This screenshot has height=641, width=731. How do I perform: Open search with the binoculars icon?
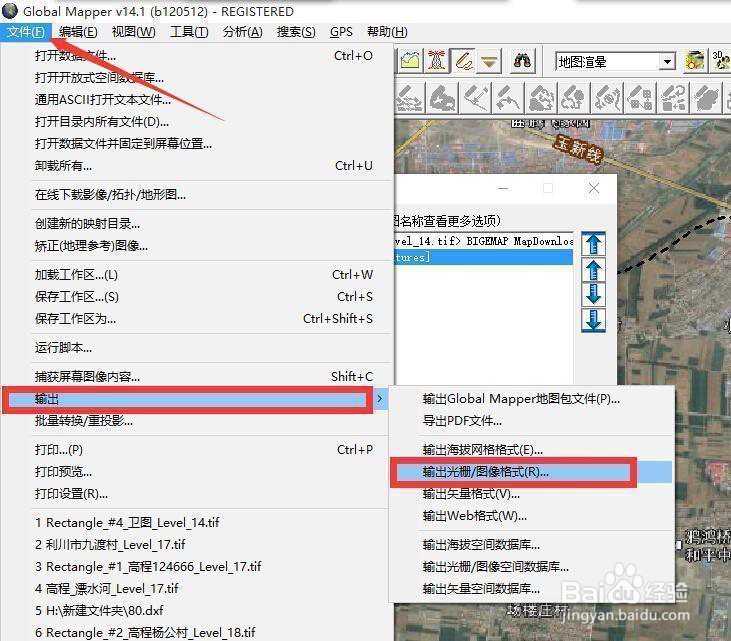point(523,61)
